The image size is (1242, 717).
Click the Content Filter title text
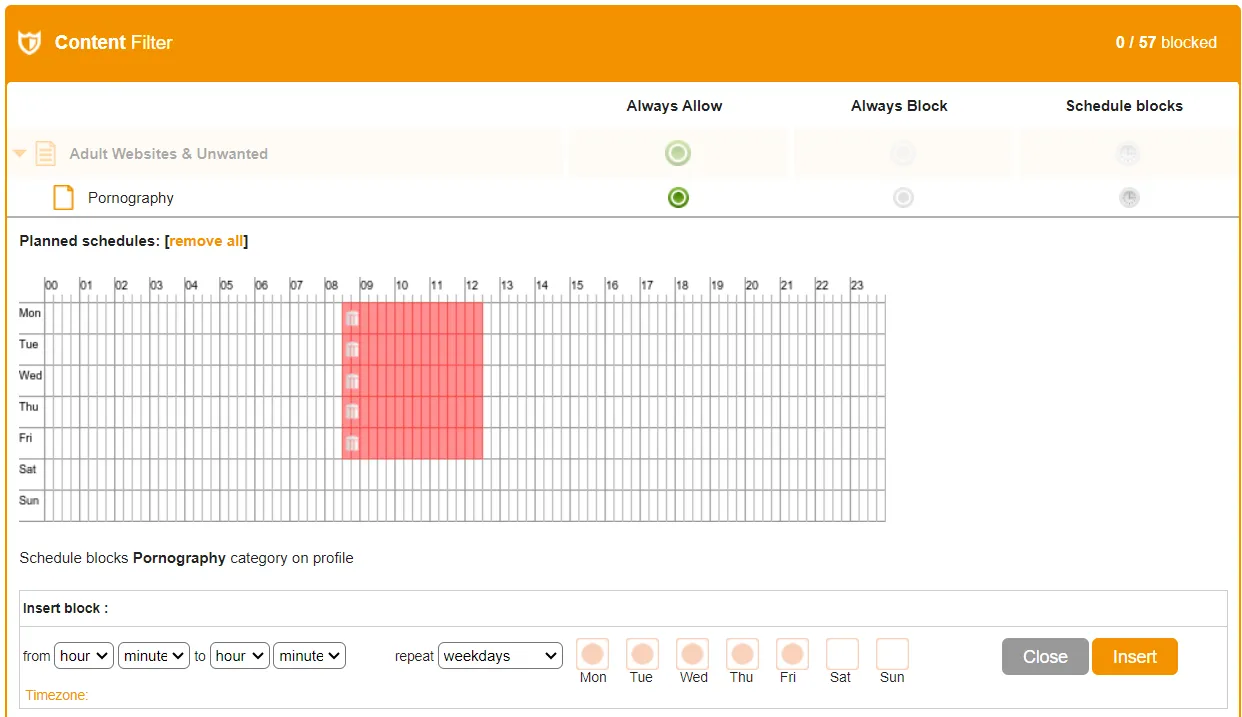[x=113, y=42]
